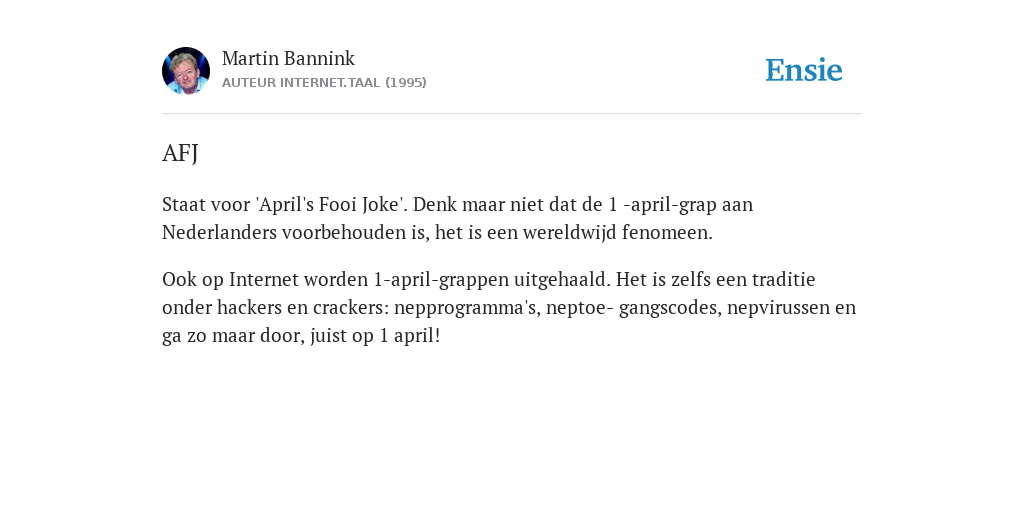1024x512 pixels.
Task: Click the word fenomeen ending the first paragraph
Action: coord(665,232)
